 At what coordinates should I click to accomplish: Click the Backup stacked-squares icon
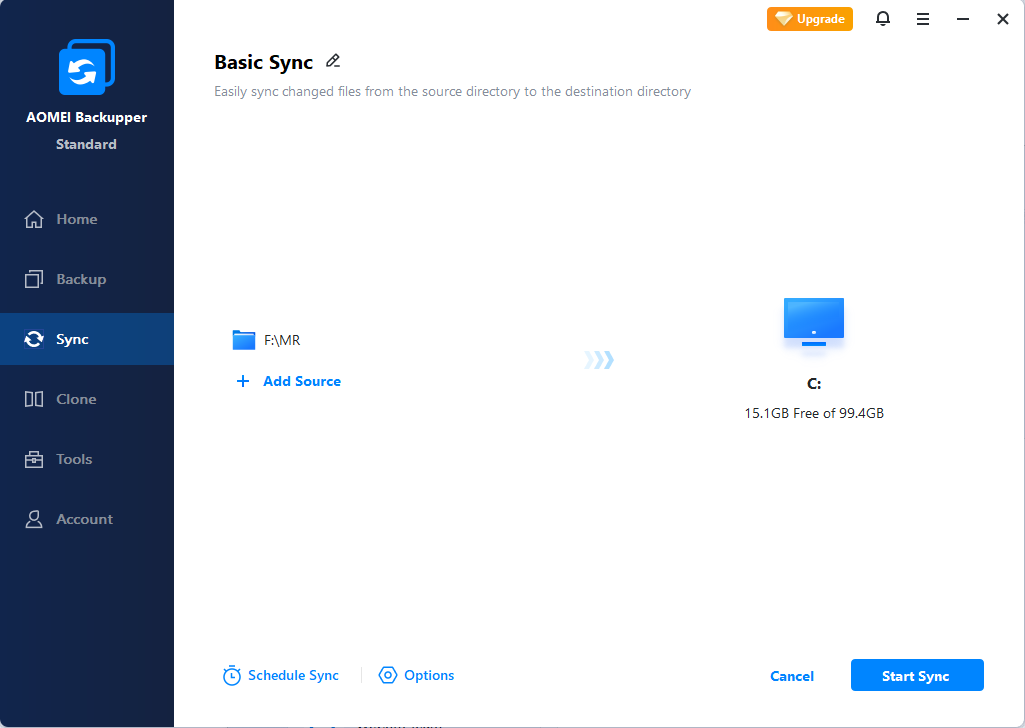point(34,279)
